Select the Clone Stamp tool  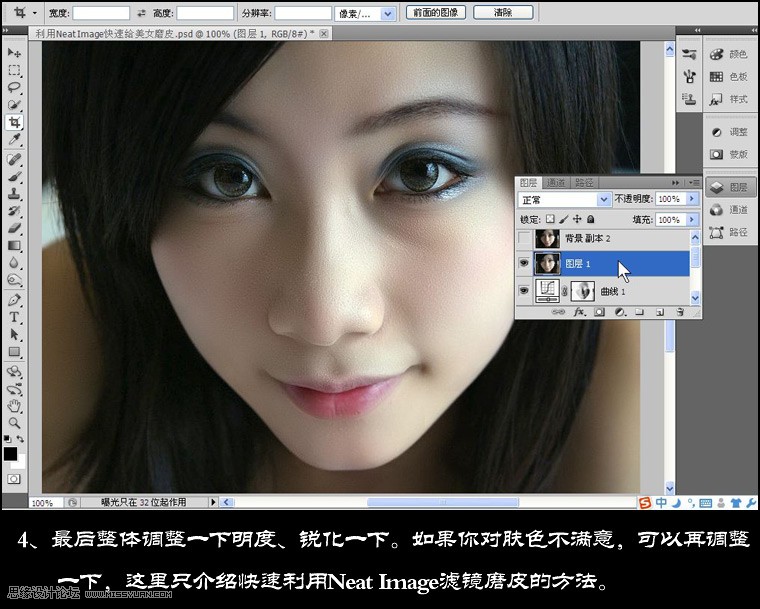[x=14, y=194]
